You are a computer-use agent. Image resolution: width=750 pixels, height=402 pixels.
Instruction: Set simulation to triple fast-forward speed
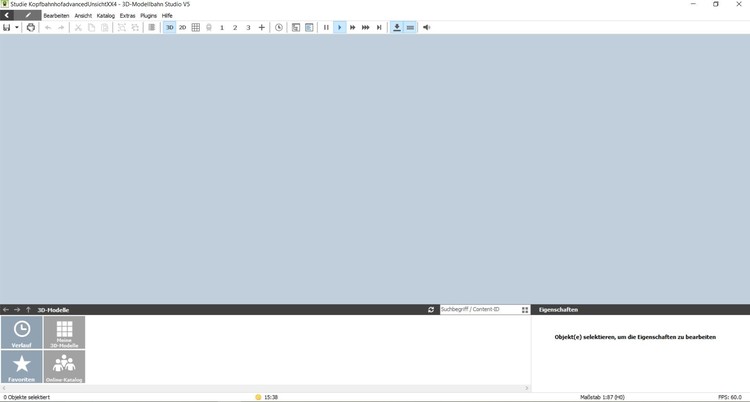[366, 28]
